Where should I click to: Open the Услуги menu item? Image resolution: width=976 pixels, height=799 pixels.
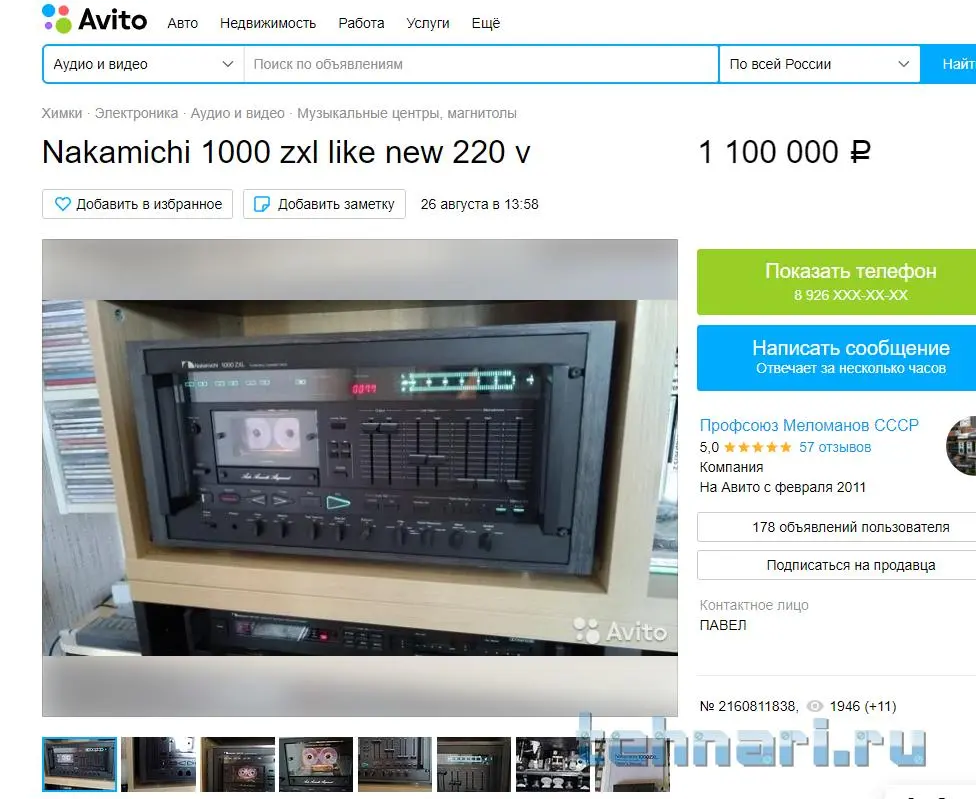(x=428, y=23)
